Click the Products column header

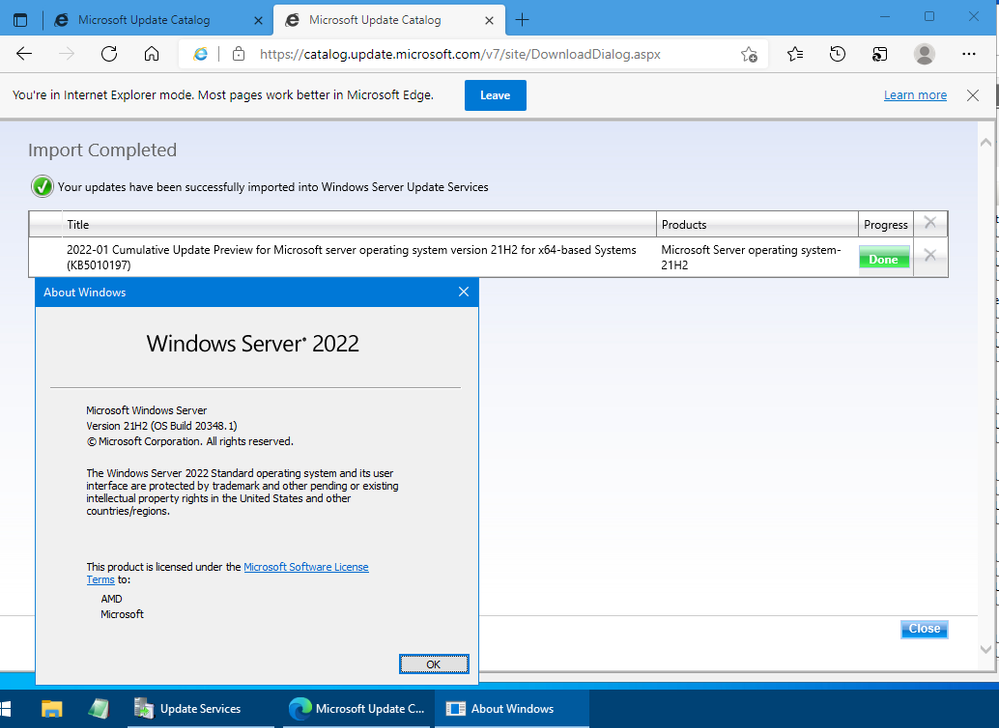tap(757, 225)
